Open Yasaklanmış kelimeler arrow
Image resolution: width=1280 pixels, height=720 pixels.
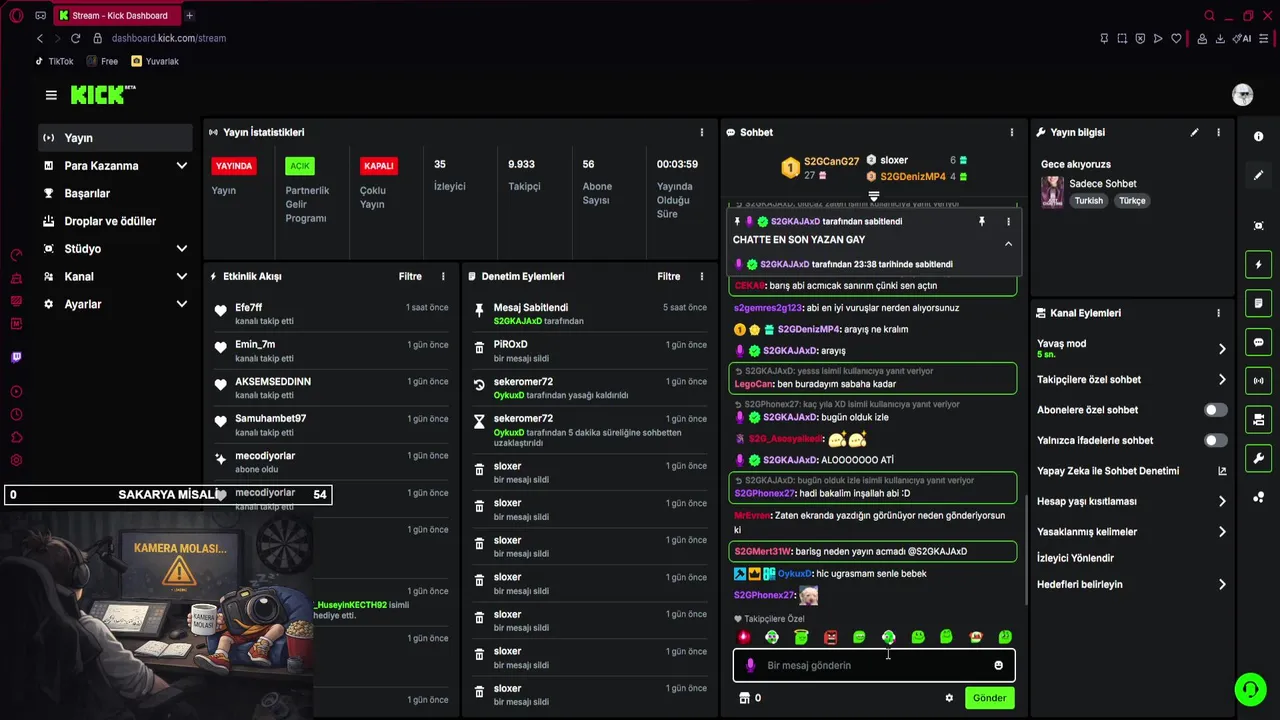[1222, 532]
